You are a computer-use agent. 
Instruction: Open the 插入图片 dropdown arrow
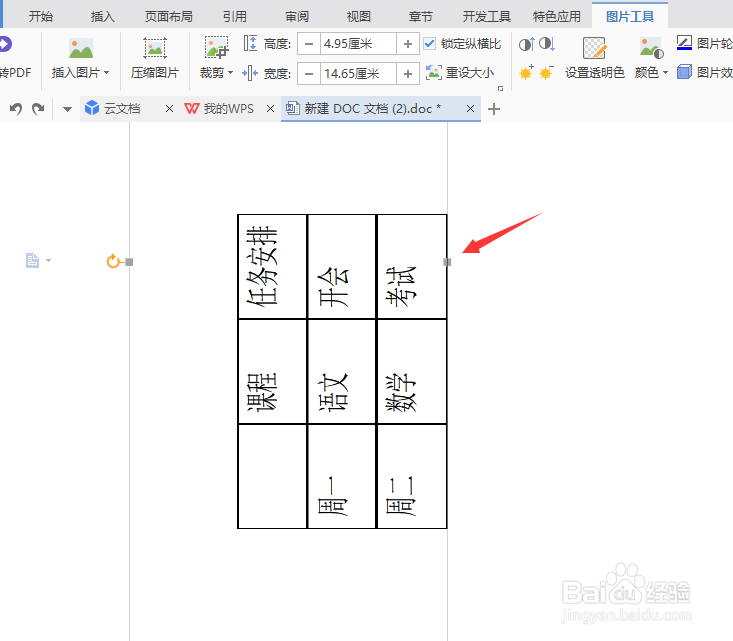click(107, 73)
